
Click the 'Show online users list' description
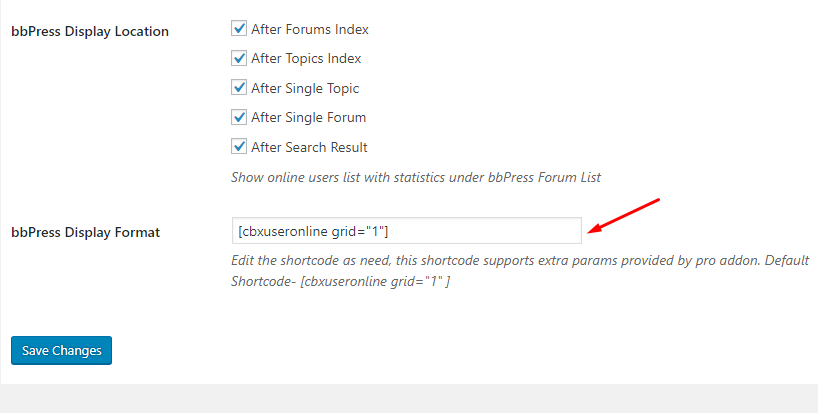pos(416,177)
